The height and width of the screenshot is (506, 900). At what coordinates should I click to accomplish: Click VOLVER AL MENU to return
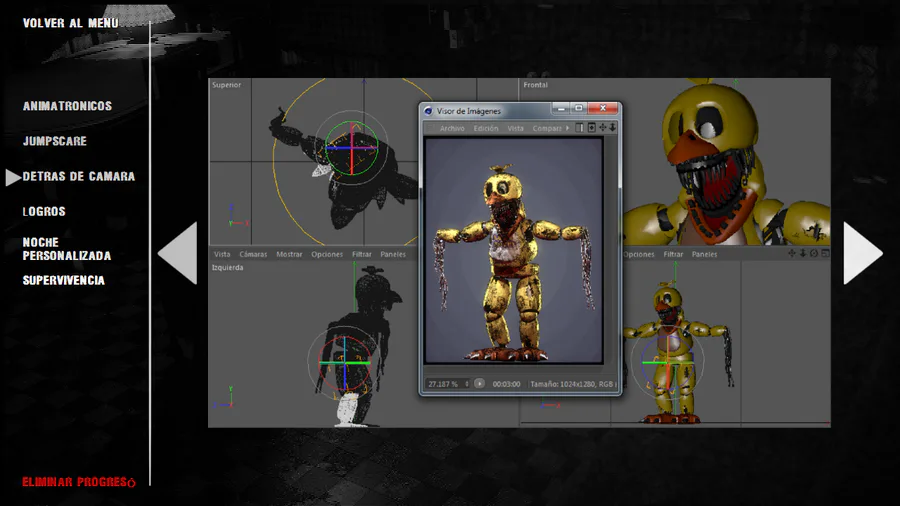coord(71,23)
